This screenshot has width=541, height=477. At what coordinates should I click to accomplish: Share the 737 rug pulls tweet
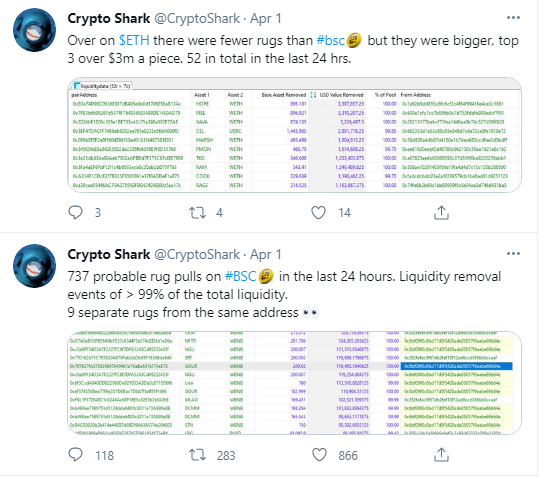coord(441,455)
